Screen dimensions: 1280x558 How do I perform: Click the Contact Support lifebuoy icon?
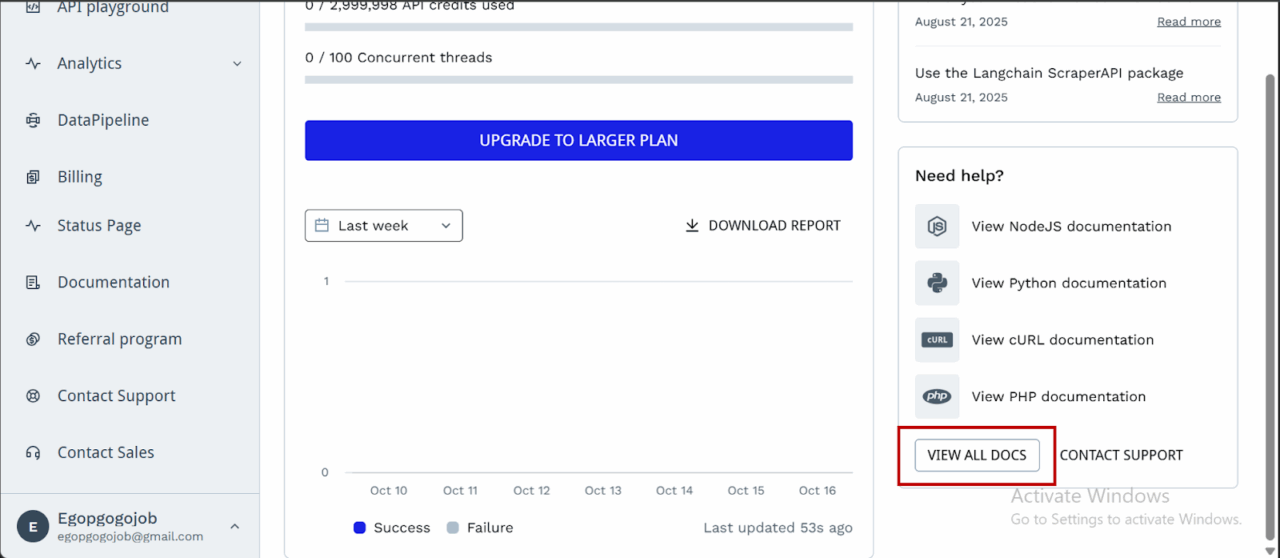33,396
